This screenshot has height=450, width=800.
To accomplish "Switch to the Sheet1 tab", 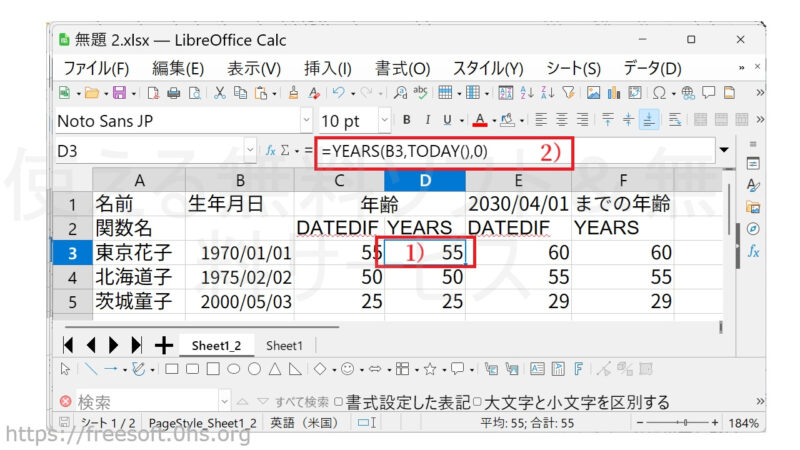I will [x=284, y=345].
